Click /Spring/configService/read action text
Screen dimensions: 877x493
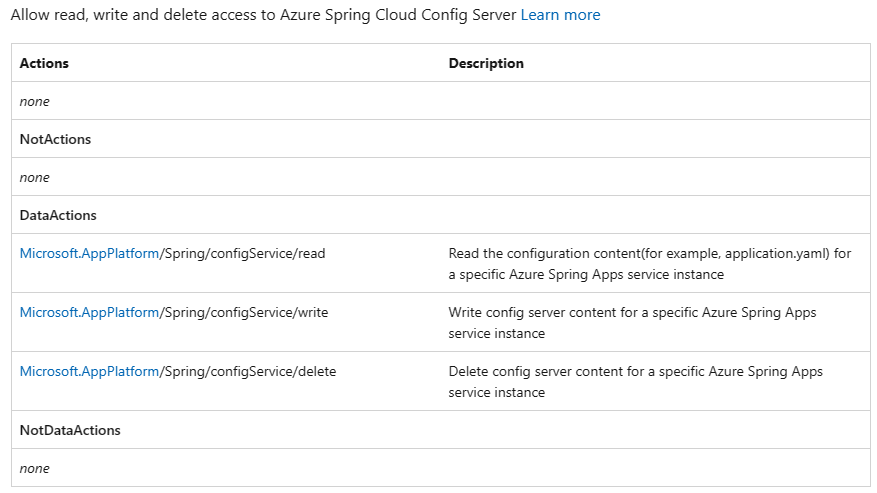[242, 253]
